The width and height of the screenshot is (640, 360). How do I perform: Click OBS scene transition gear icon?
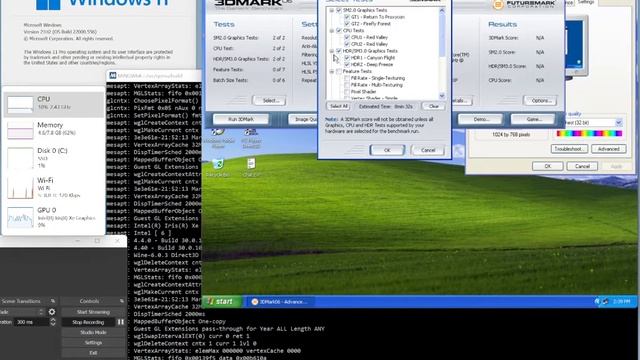[52, 312]
